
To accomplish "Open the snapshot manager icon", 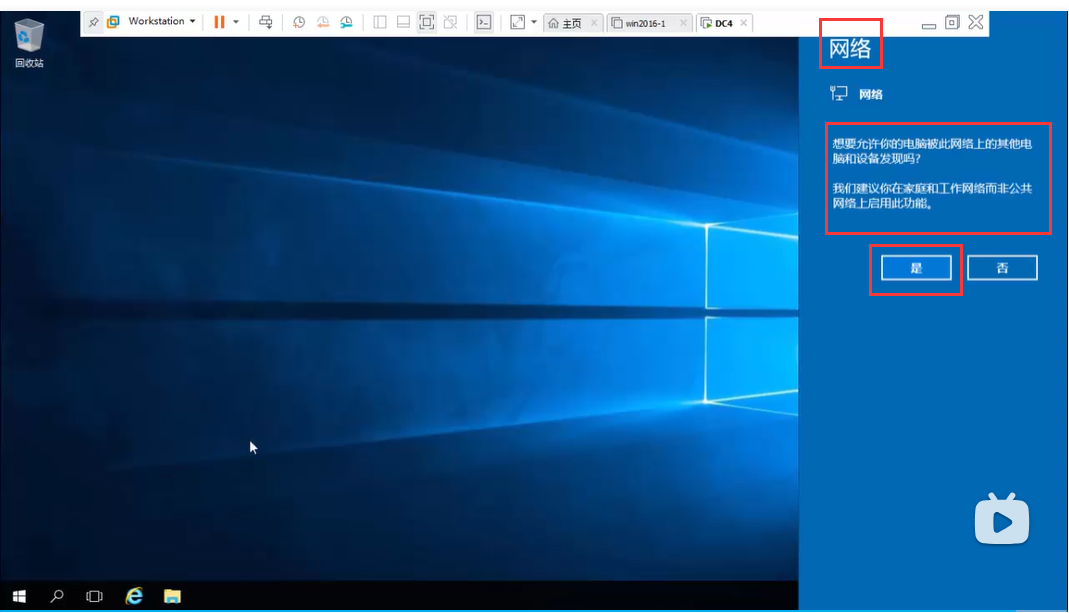I will click(x=346, y=23).
